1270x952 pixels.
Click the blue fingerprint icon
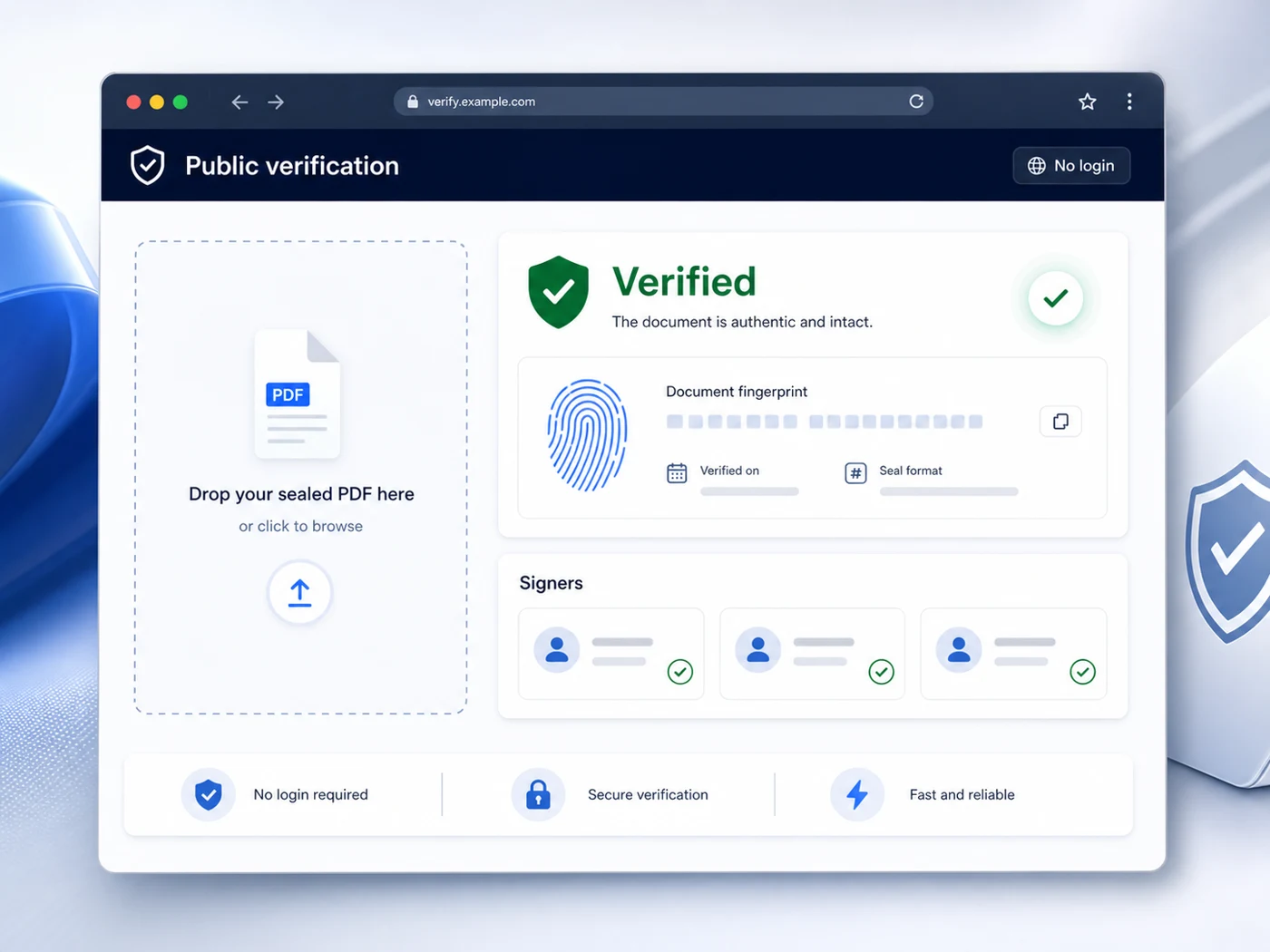pyautogui.click(x=588, y=435)
